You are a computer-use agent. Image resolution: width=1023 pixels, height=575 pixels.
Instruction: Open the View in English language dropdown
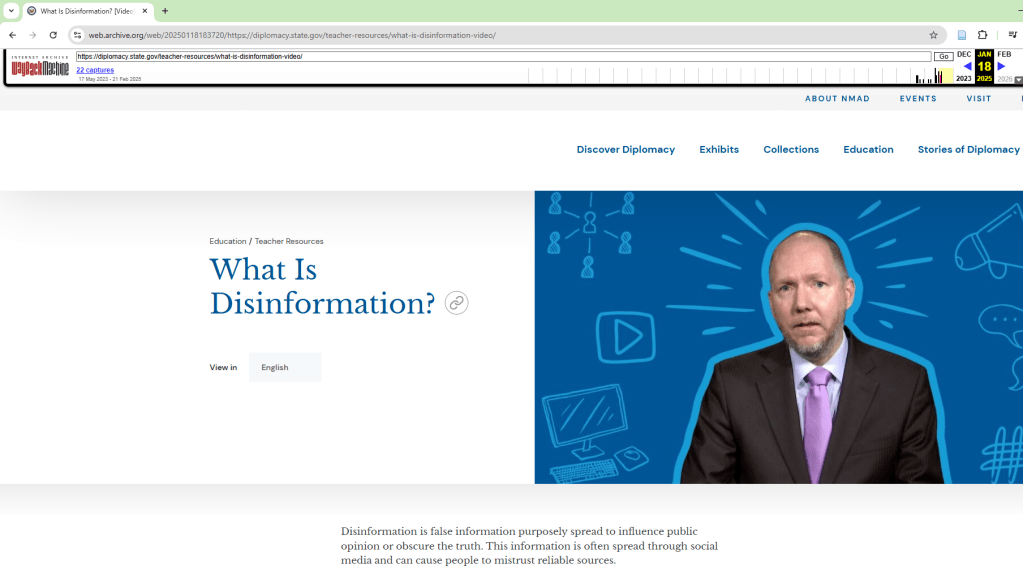click(x=285, y=367)
